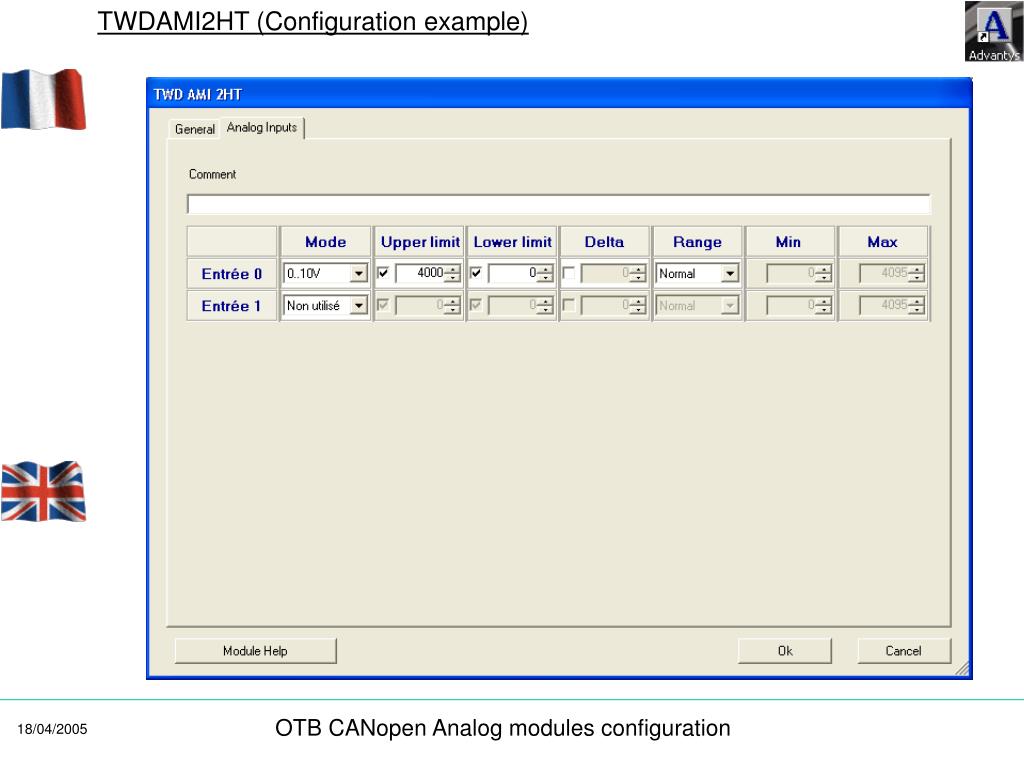Toggle Entrée 1 Lower limit checkbox
Screen dimensions: 1024x768
click(x=476, y=305)
